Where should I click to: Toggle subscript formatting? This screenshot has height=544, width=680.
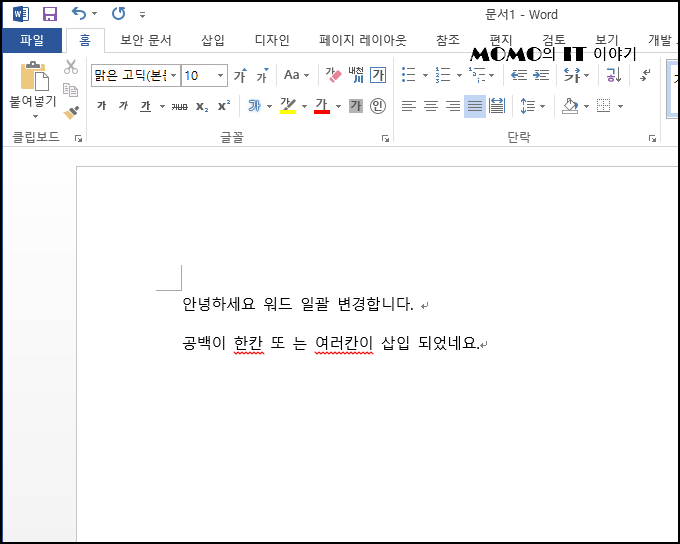click(x=202, y=106)
